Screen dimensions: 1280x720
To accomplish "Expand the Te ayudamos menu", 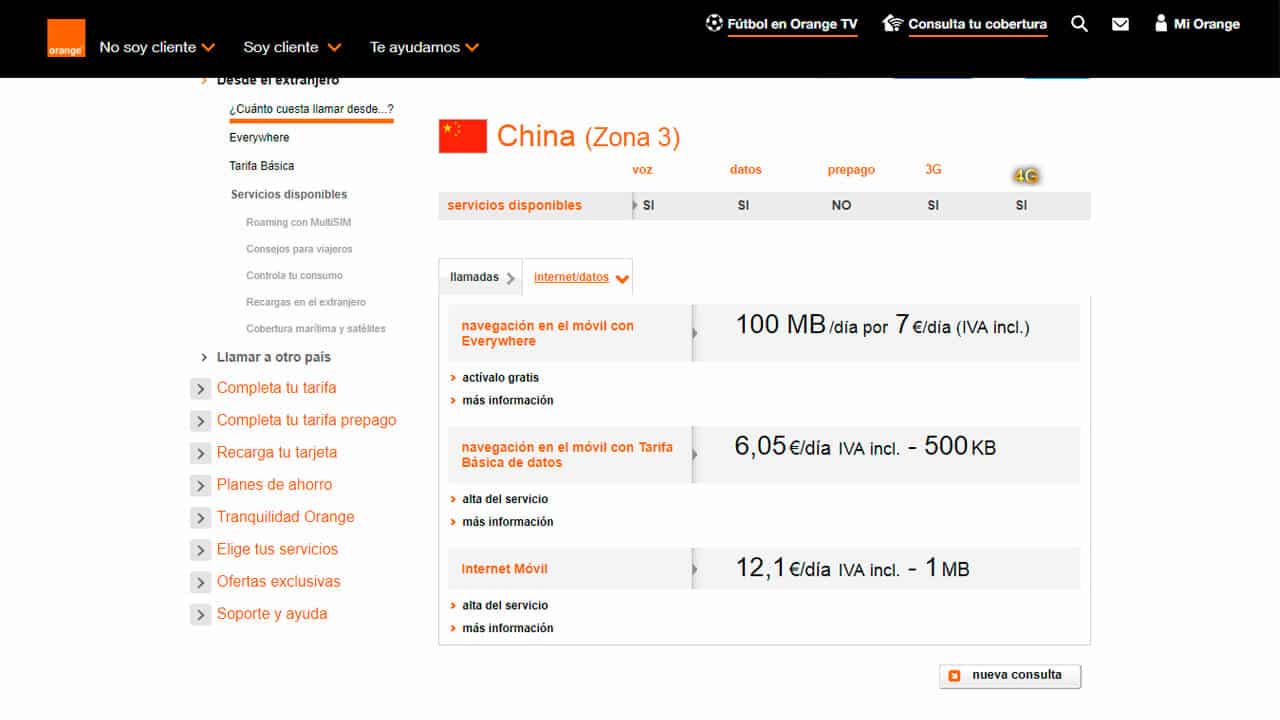I will tap(424, 47).
